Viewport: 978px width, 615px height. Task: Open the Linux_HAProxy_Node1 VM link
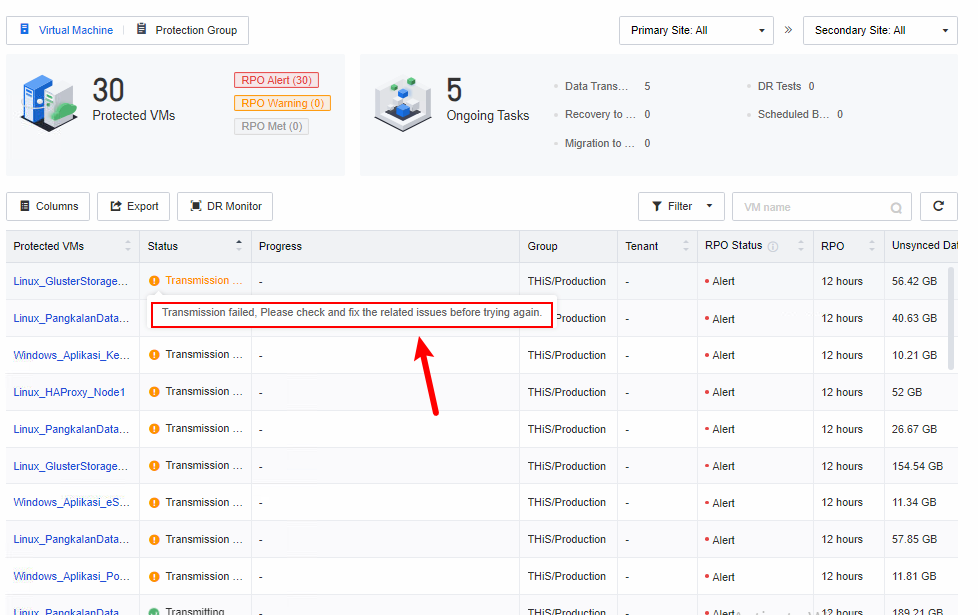pyautogui.click(x=69, y=392)
